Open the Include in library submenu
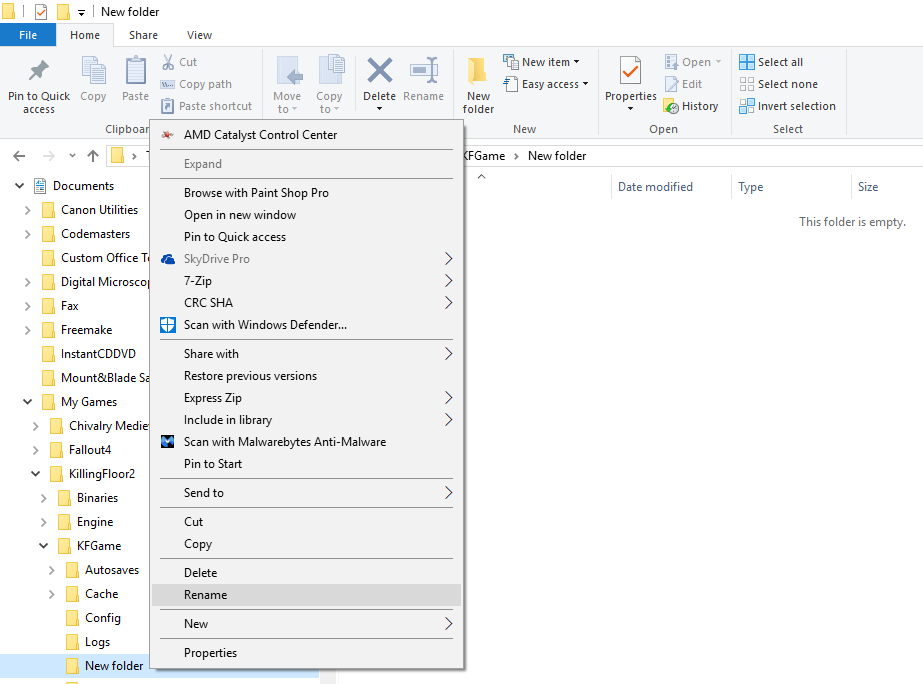Image resolution: width=923 pixels, height=684 pixels. point(306,420)
